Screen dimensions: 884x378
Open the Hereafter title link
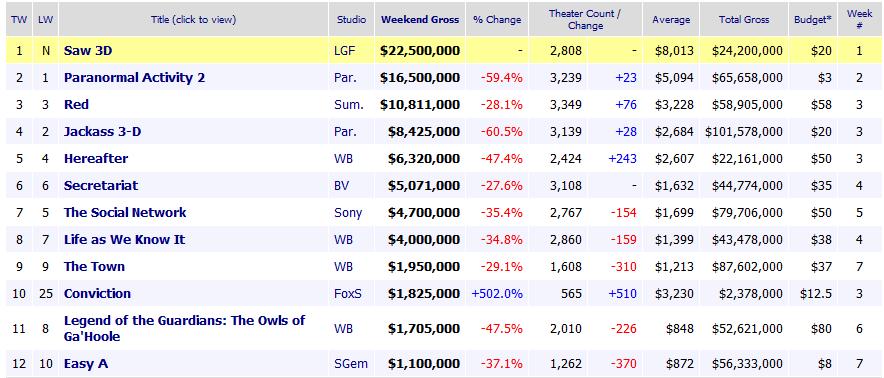[x=96, y=159]
